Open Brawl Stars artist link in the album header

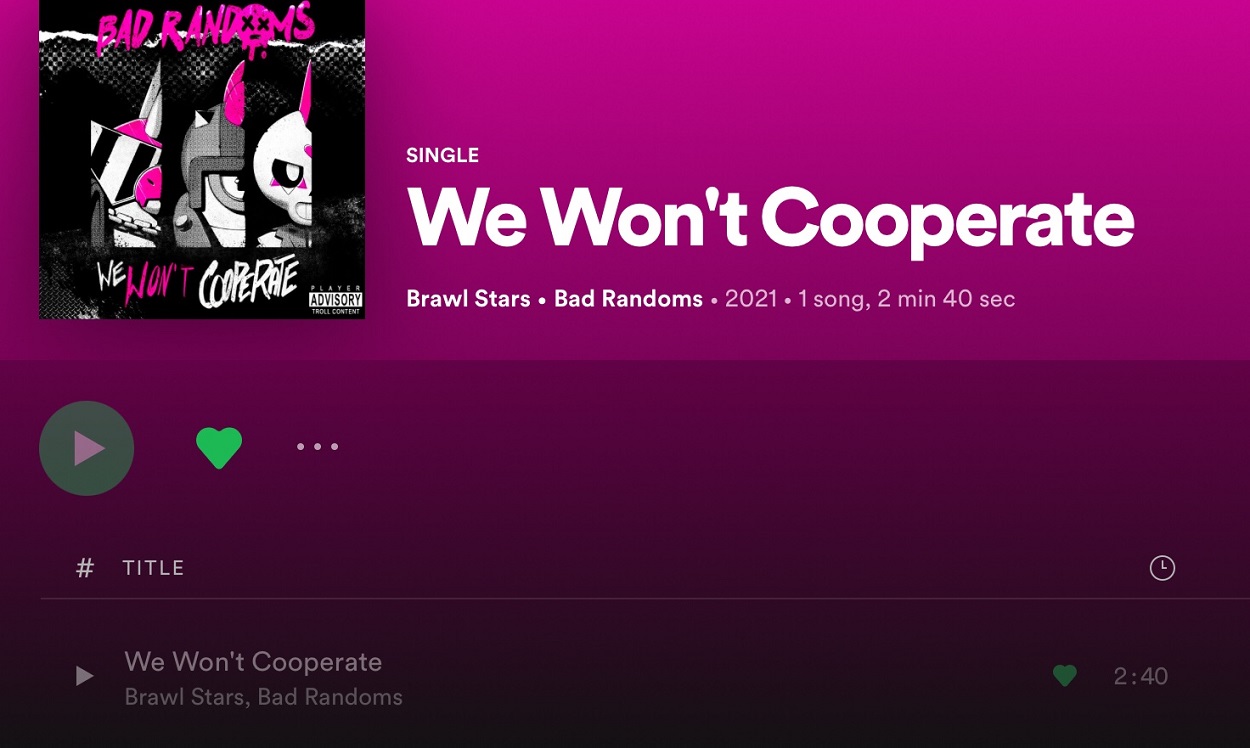pos(468,298)
